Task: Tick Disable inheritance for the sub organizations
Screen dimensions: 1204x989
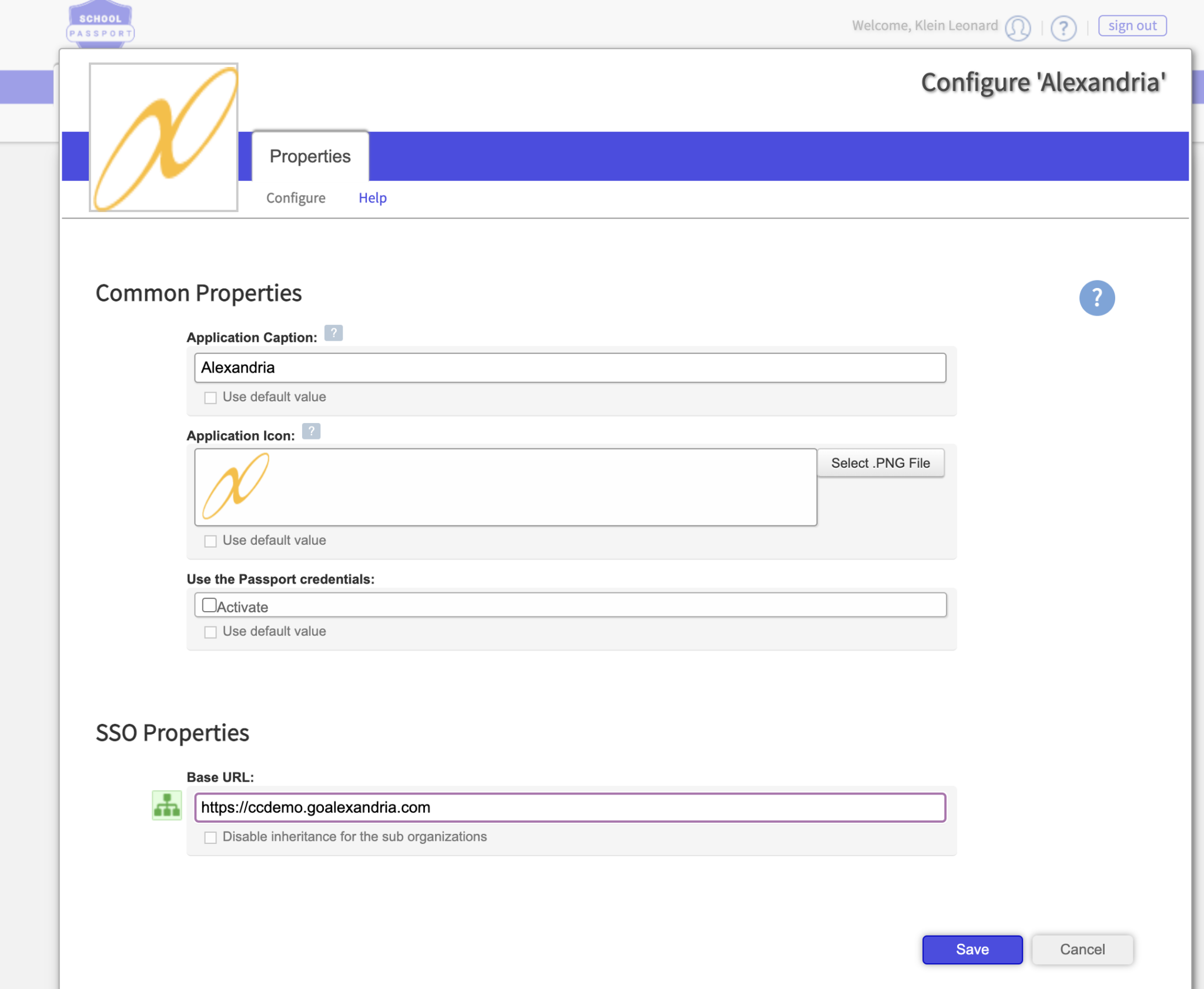Action: coord(210,837)
